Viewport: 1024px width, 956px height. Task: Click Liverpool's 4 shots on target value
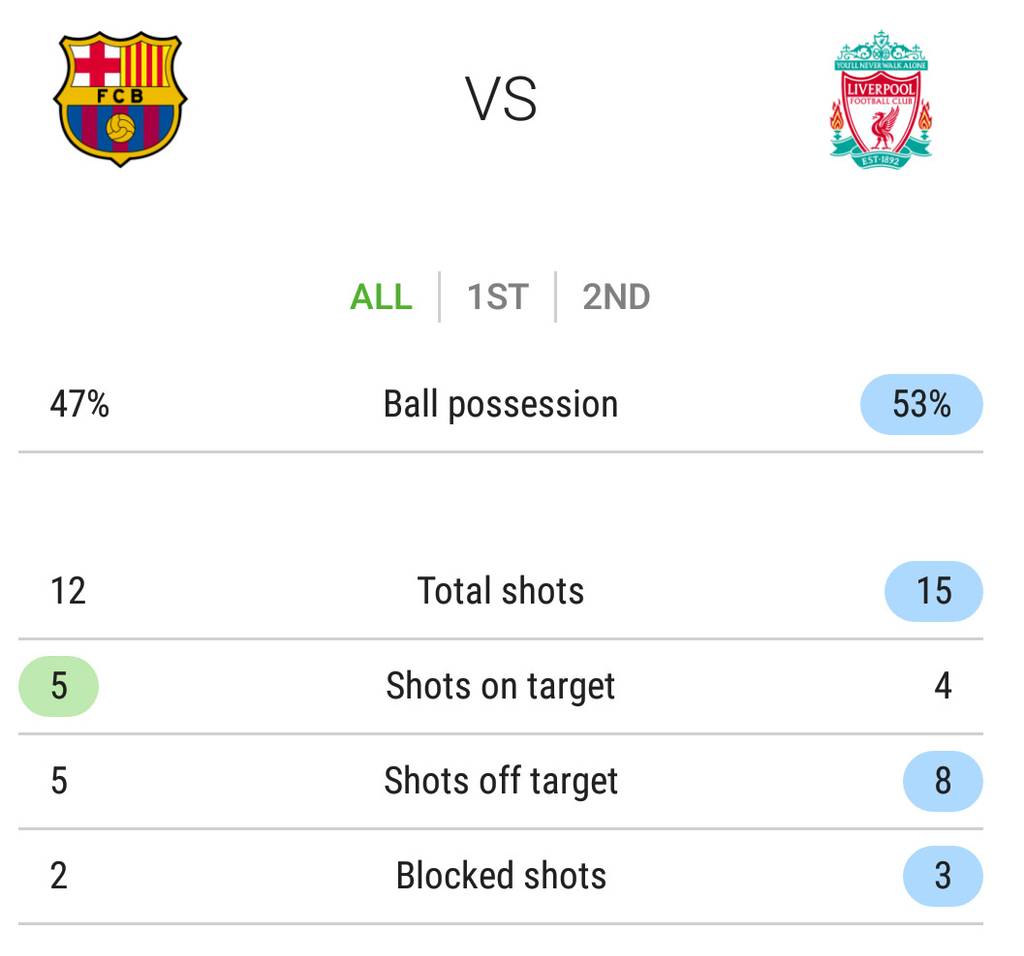942,686
